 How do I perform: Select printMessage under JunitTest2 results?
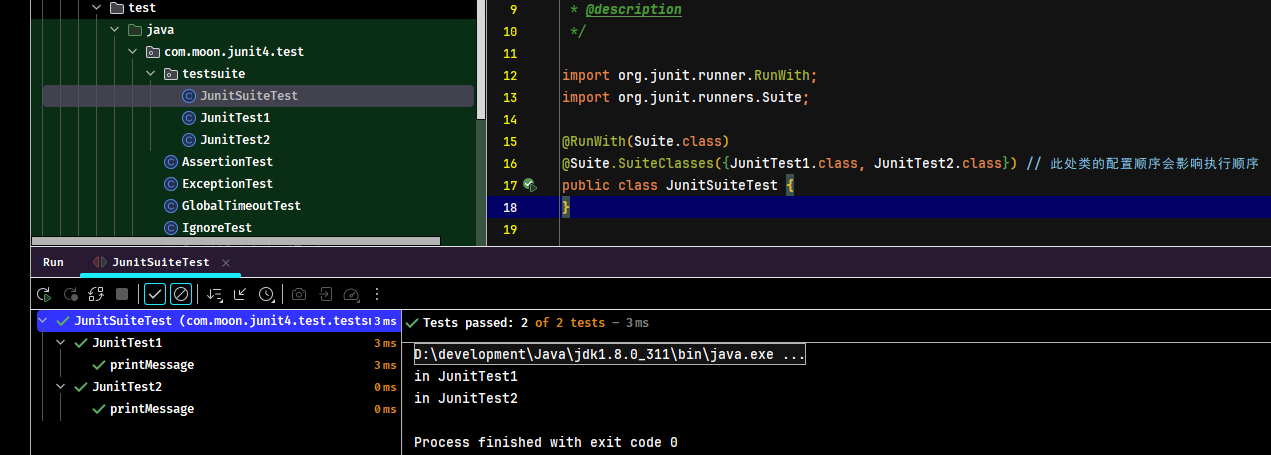(x=152, y=409)
